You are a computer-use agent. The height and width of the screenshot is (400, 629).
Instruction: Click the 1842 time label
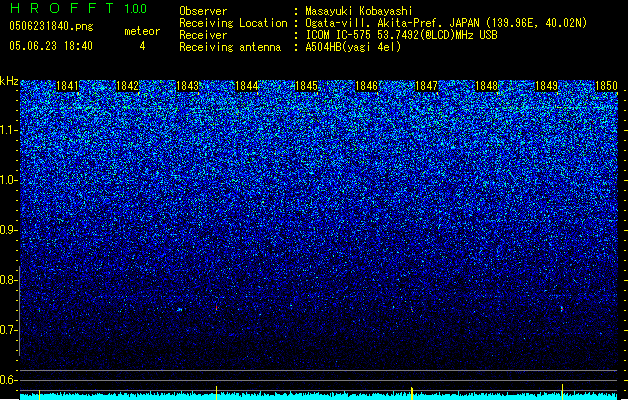[x=127, y=86]
